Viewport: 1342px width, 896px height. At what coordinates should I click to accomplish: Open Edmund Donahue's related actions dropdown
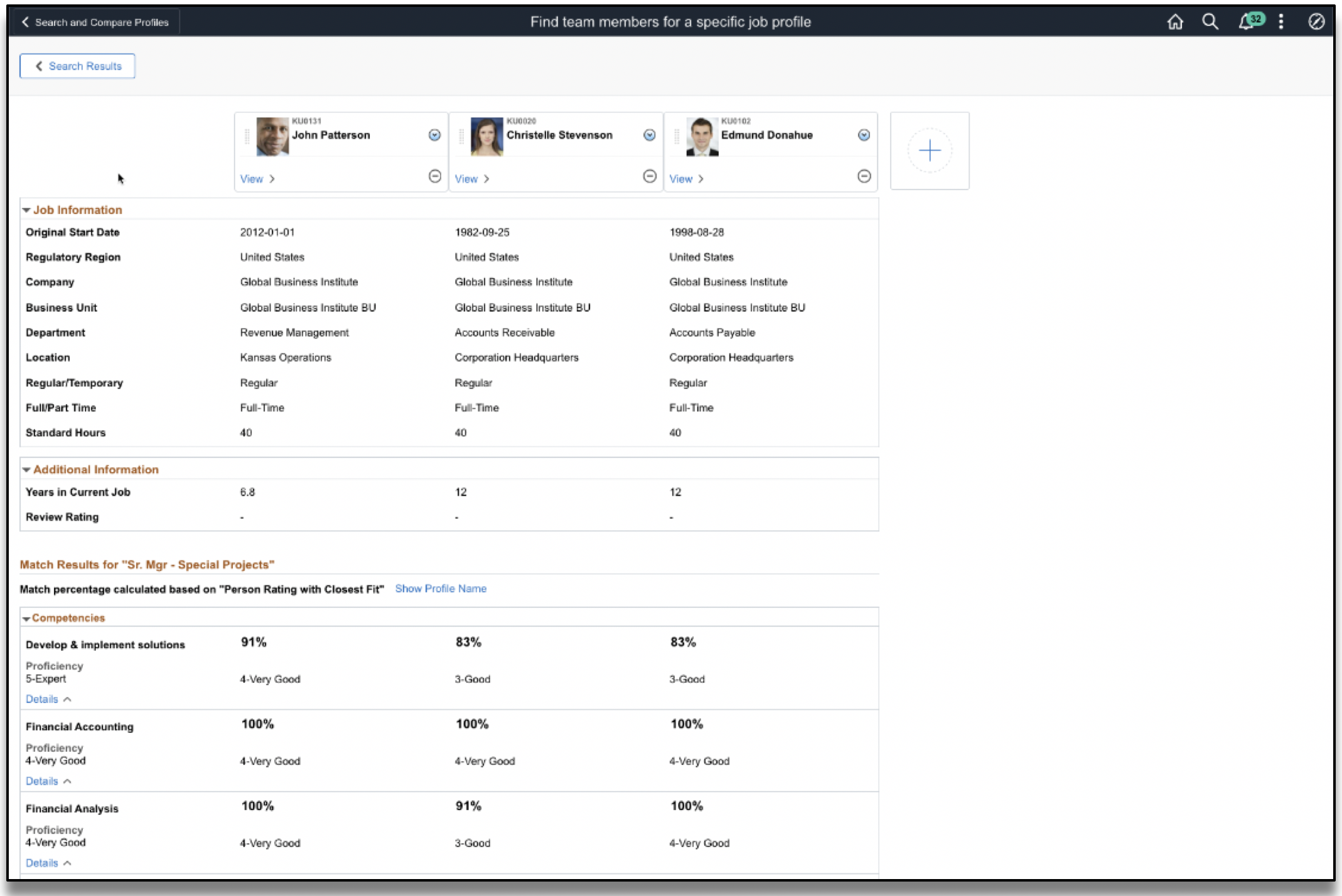click(x=864, y=135)
